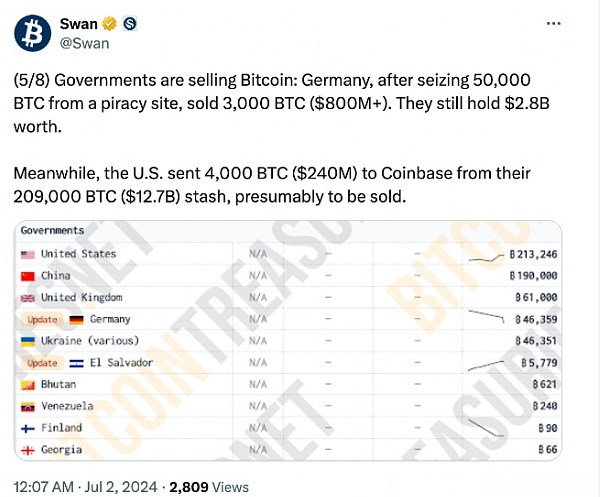Open the embedded Governments table image

[288, 341]
